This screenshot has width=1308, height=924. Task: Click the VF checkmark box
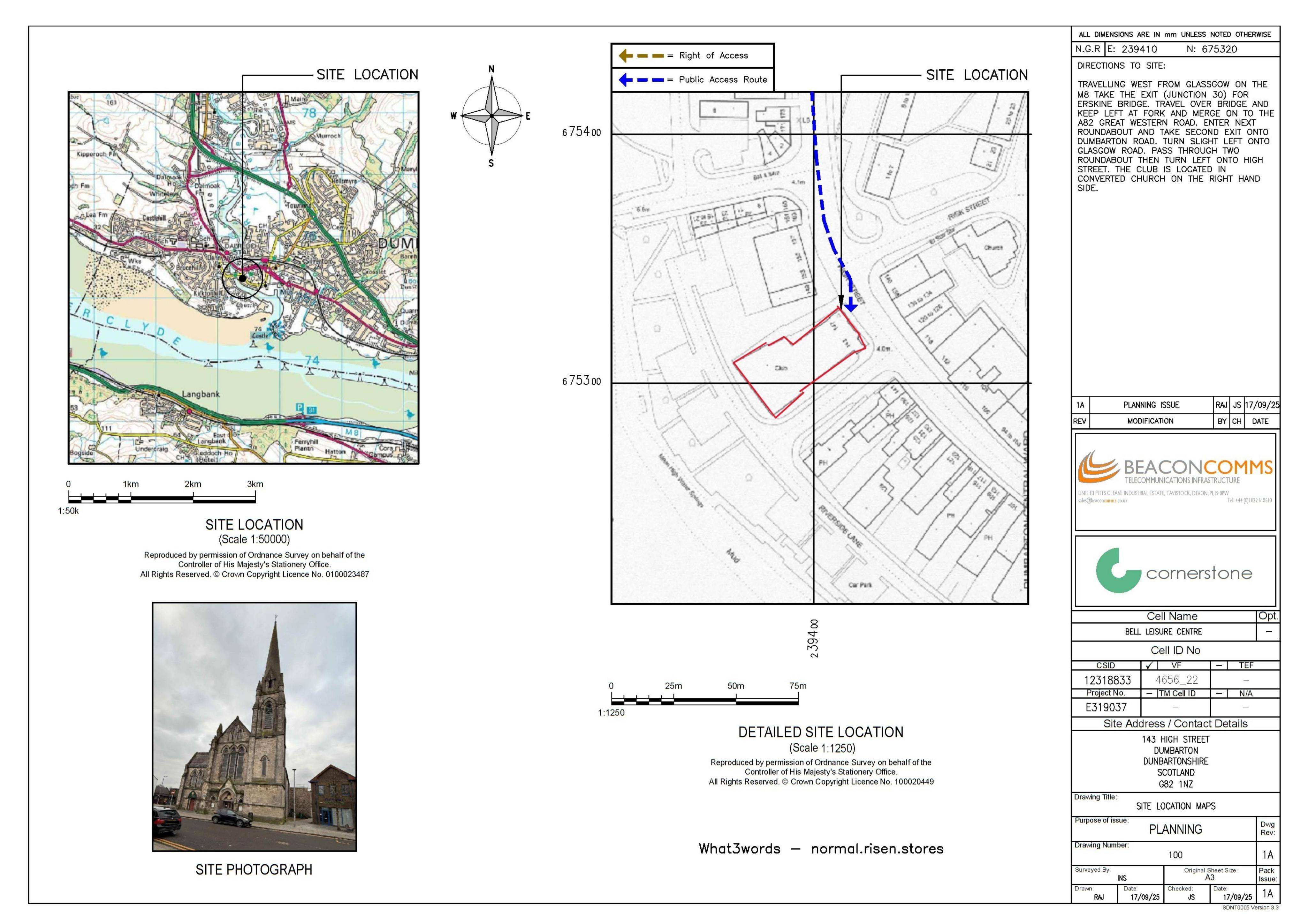point(1149,665)
